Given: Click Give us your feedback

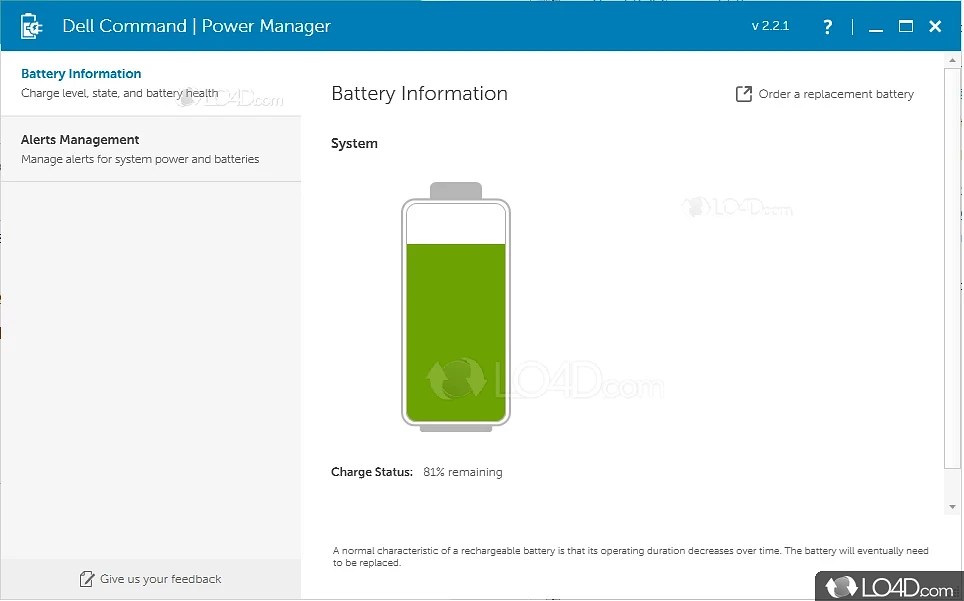Looking at the screenshot, I should [x=160, y=578].
